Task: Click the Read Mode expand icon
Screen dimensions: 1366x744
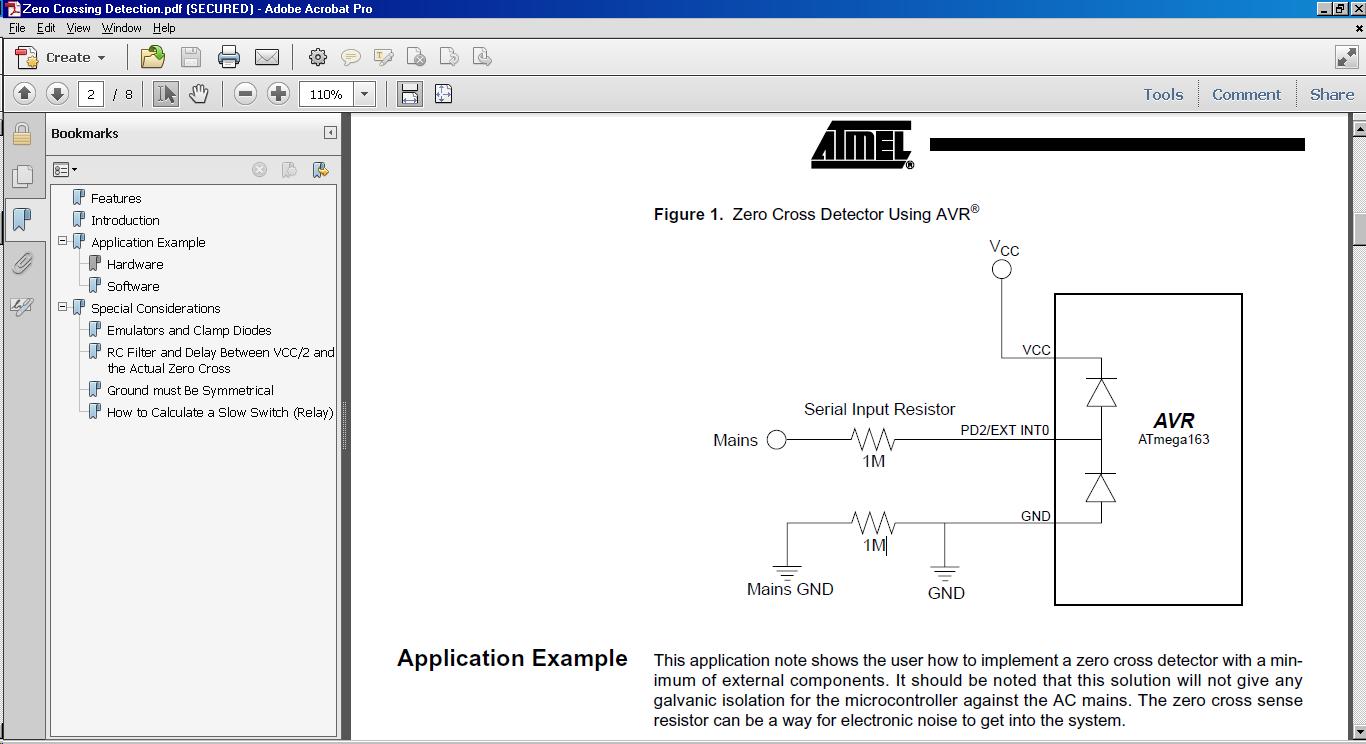Action: [1346, 57]
